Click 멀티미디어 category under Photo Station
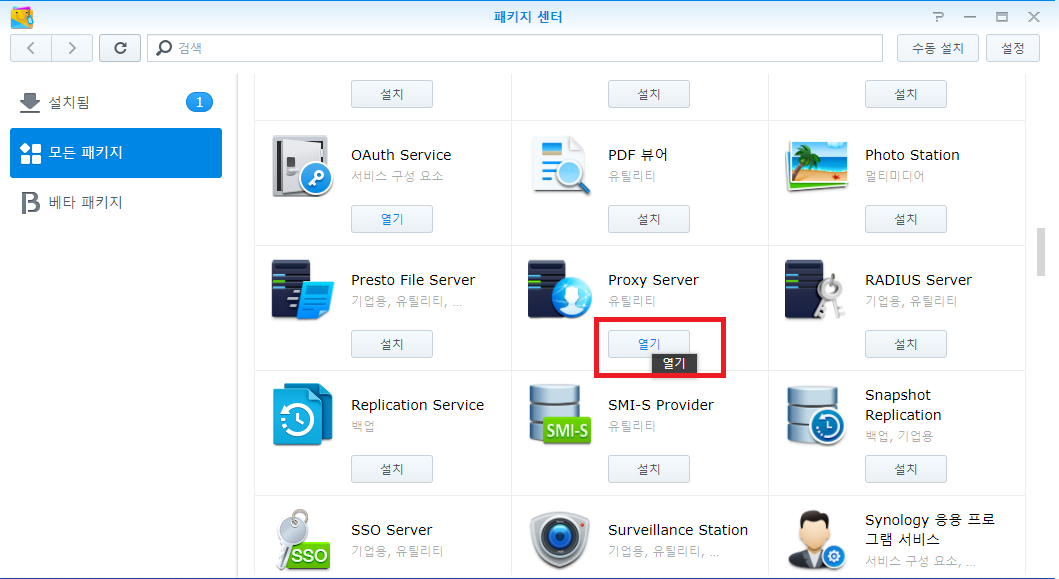 (895, 176)
